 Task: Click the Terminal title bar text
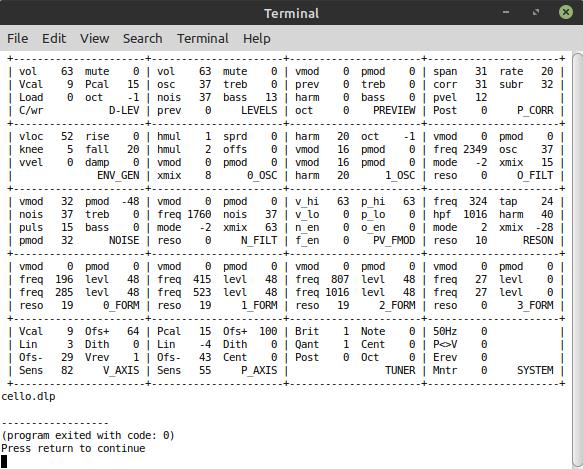click(292, 13)
